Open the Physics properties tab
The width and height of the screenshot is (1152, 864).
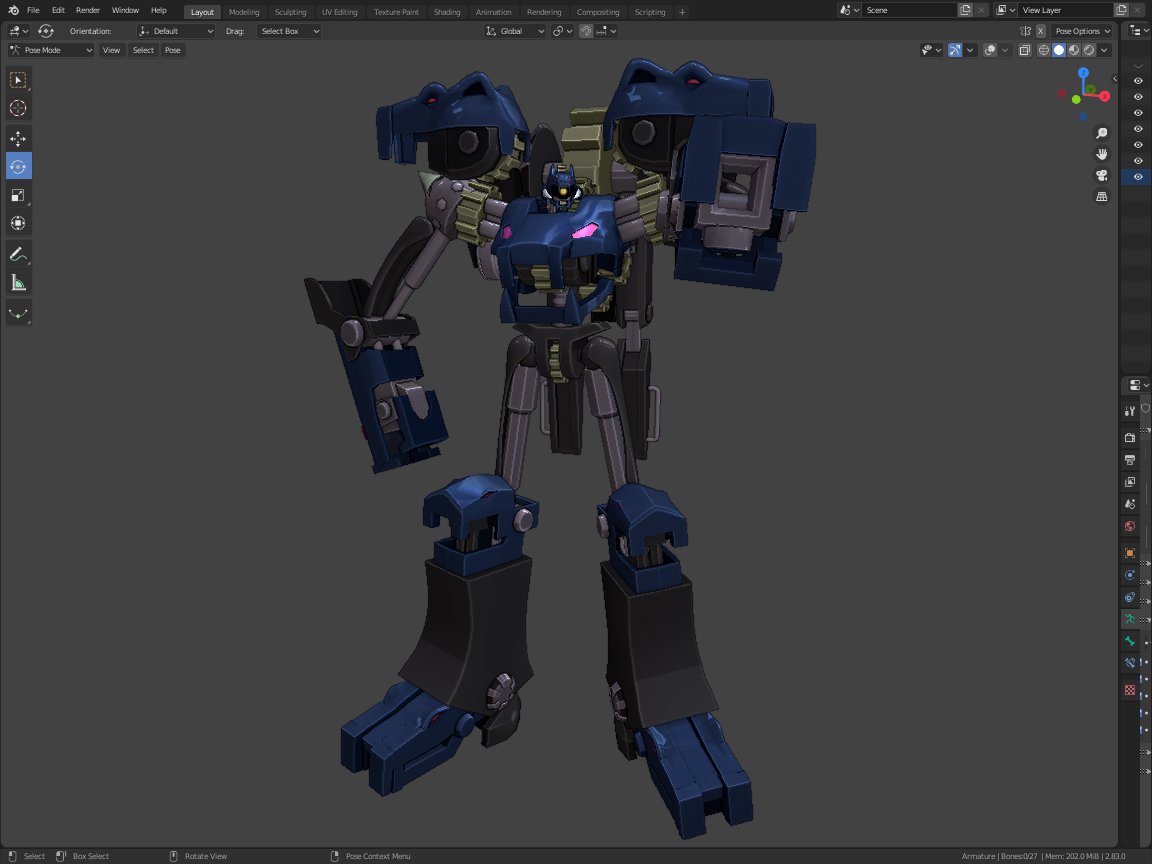(1130, 575)
